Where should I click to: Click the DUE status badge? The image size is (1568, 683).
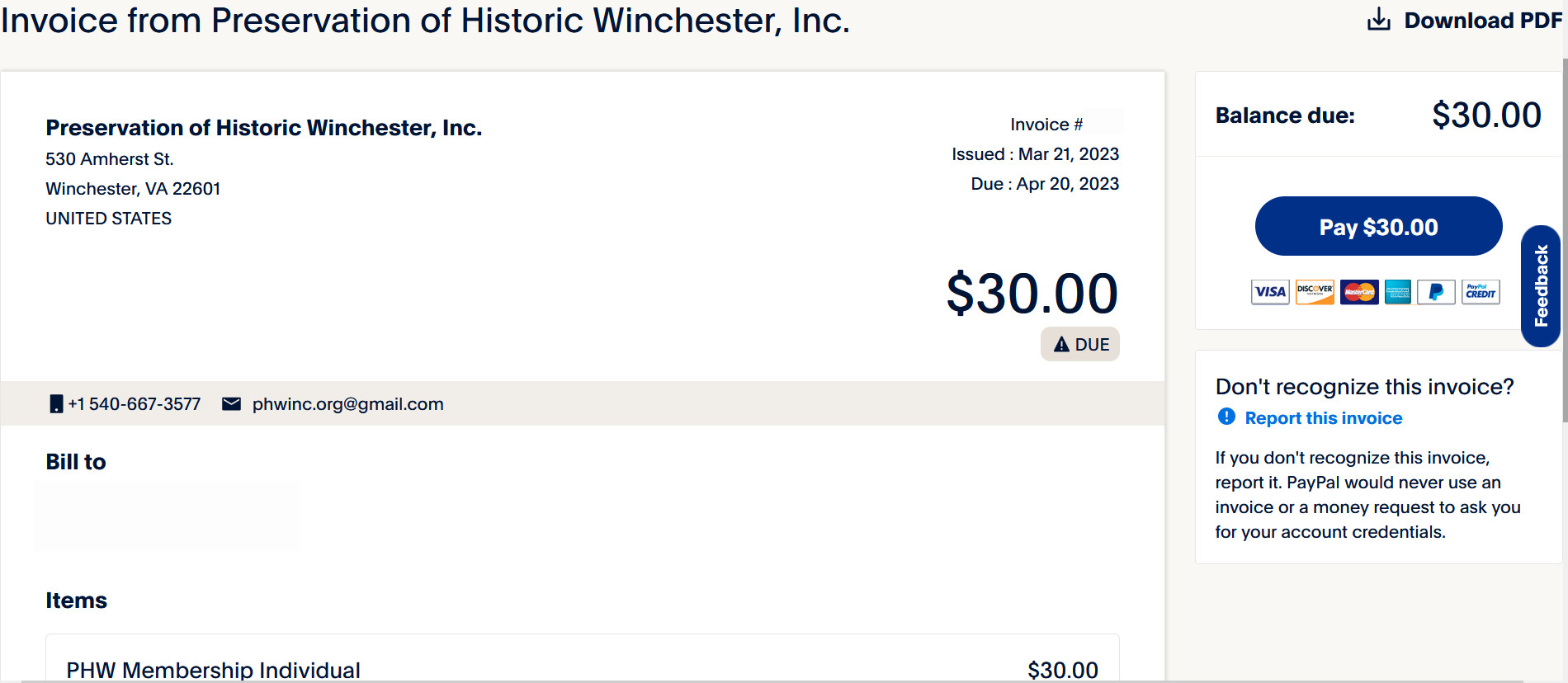[1079, 344]
